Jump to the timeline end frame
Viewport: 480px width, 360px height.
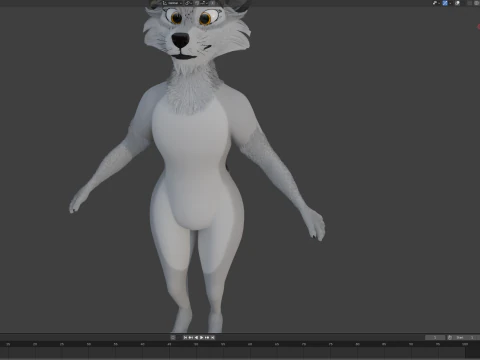point(212,338)
